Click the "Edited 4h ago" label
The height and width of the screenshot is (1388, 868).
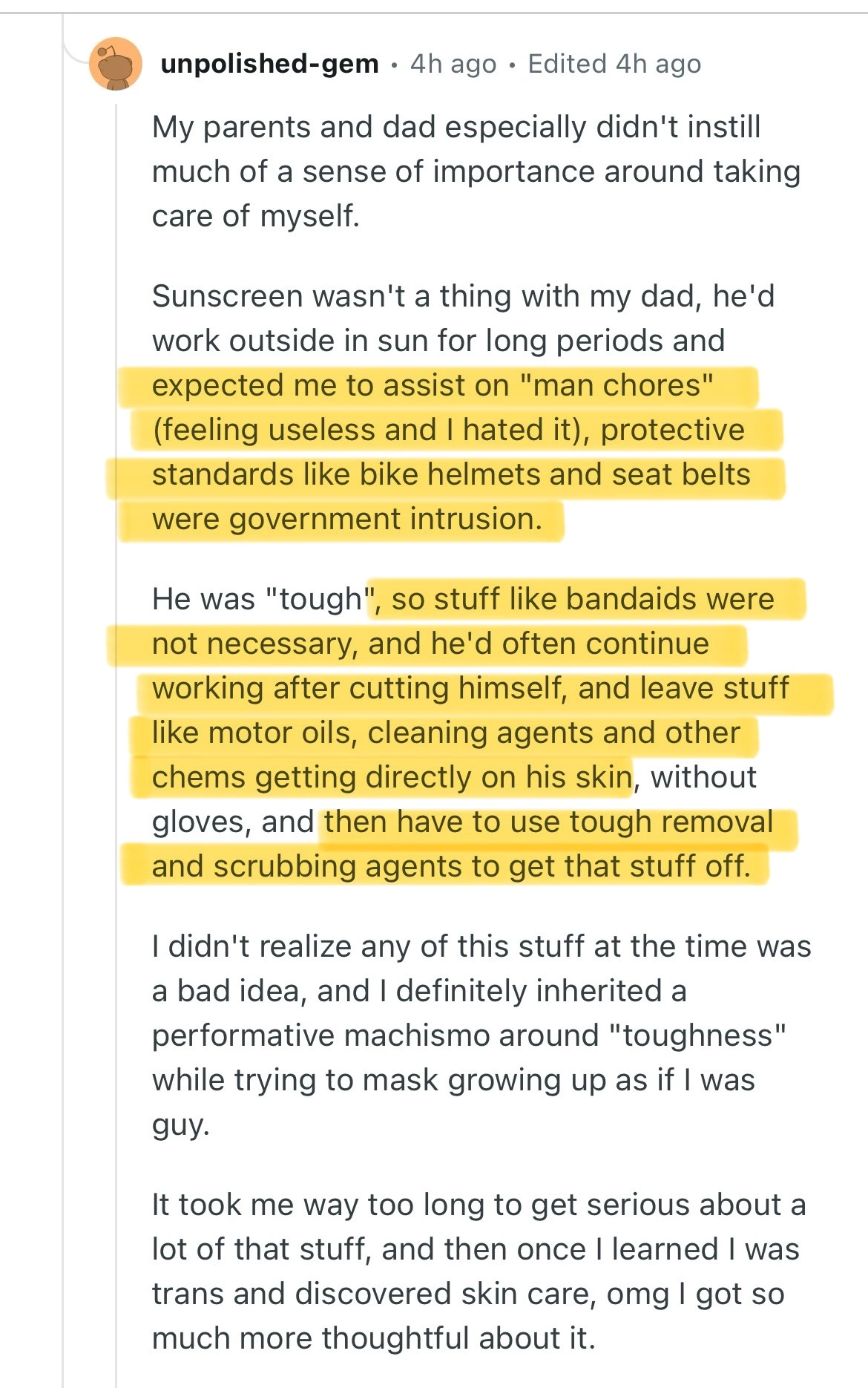614,64
